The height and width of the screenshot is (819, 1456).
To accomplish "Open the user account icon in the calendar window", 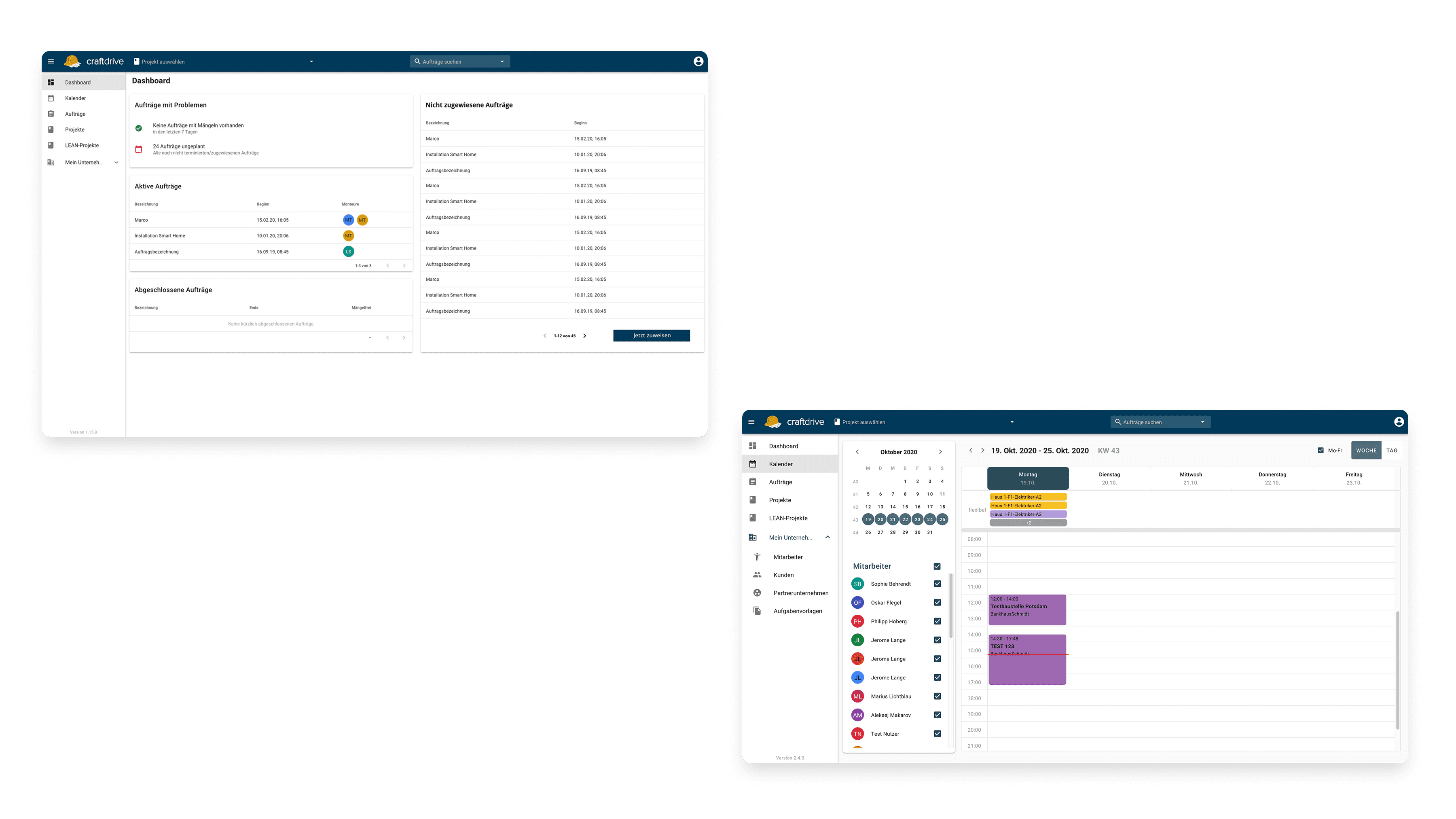I will (1399, 422).
